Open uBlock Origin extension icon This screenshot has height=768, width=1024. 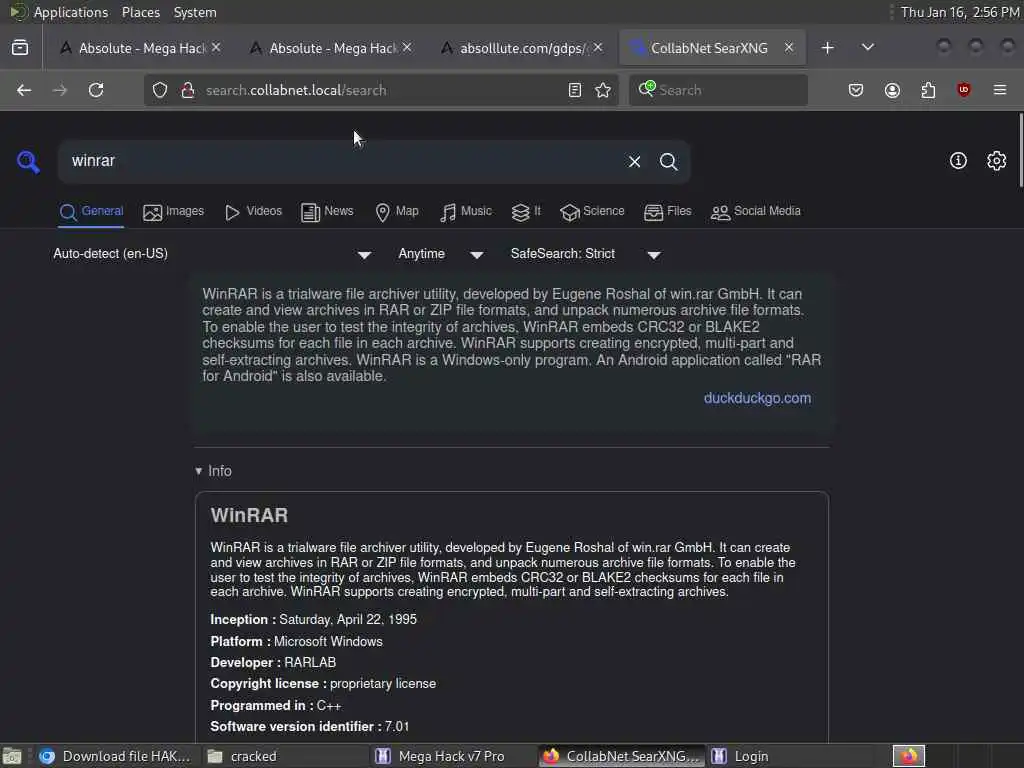[x=964, y=90]
